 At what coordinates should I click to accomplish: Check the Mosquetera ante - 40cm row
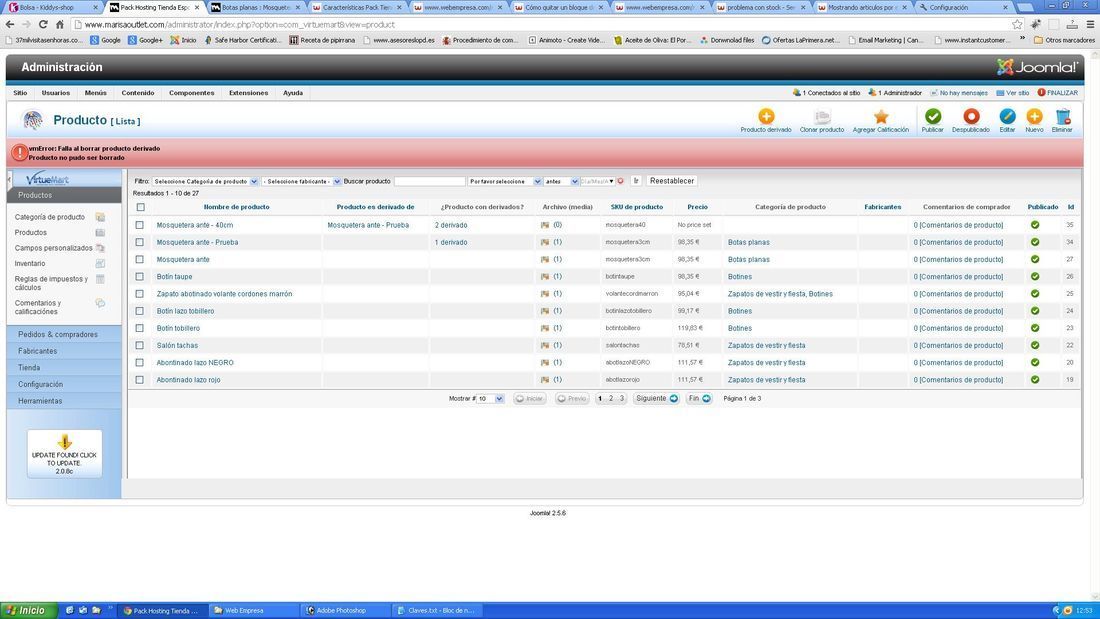click(x=140, y=225)
